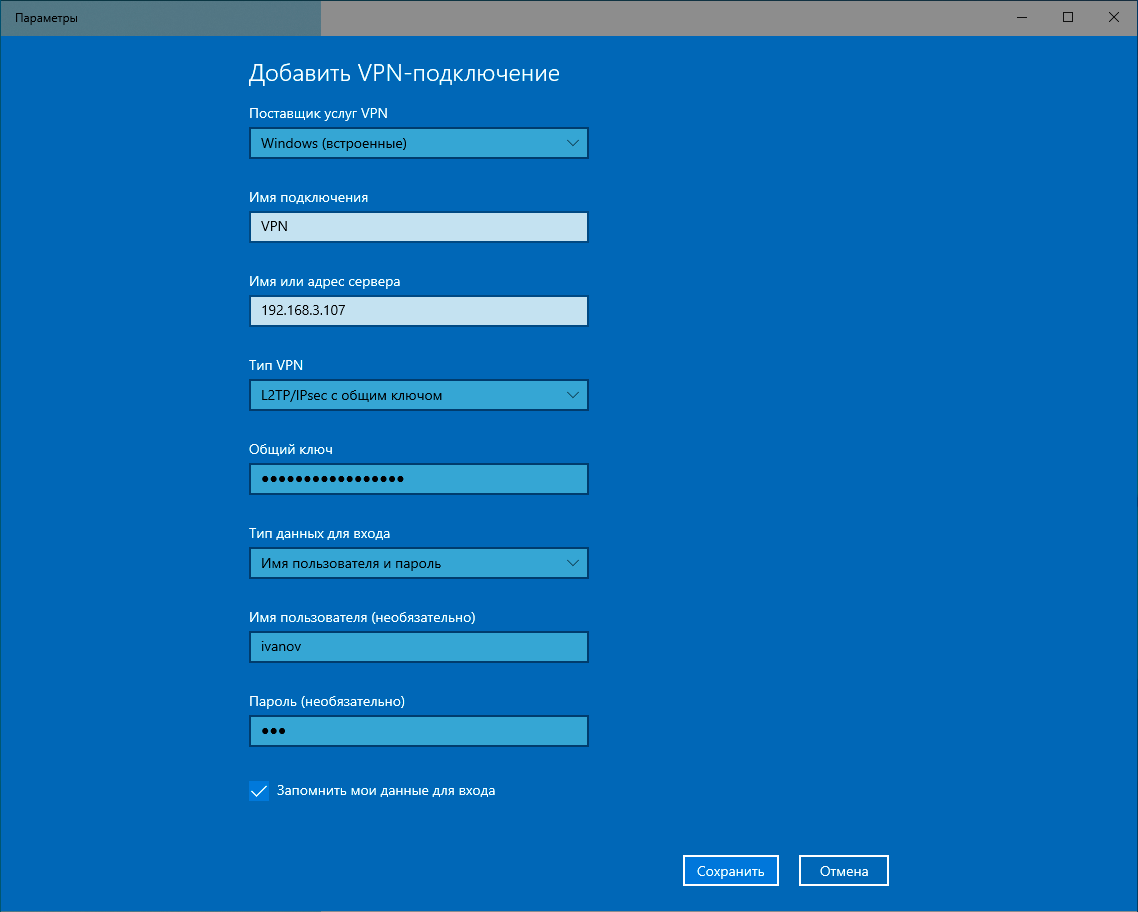Select the "Общий ключ" masked input field
The height and width of the screenshot is (912, 1138).
(418, 479)
